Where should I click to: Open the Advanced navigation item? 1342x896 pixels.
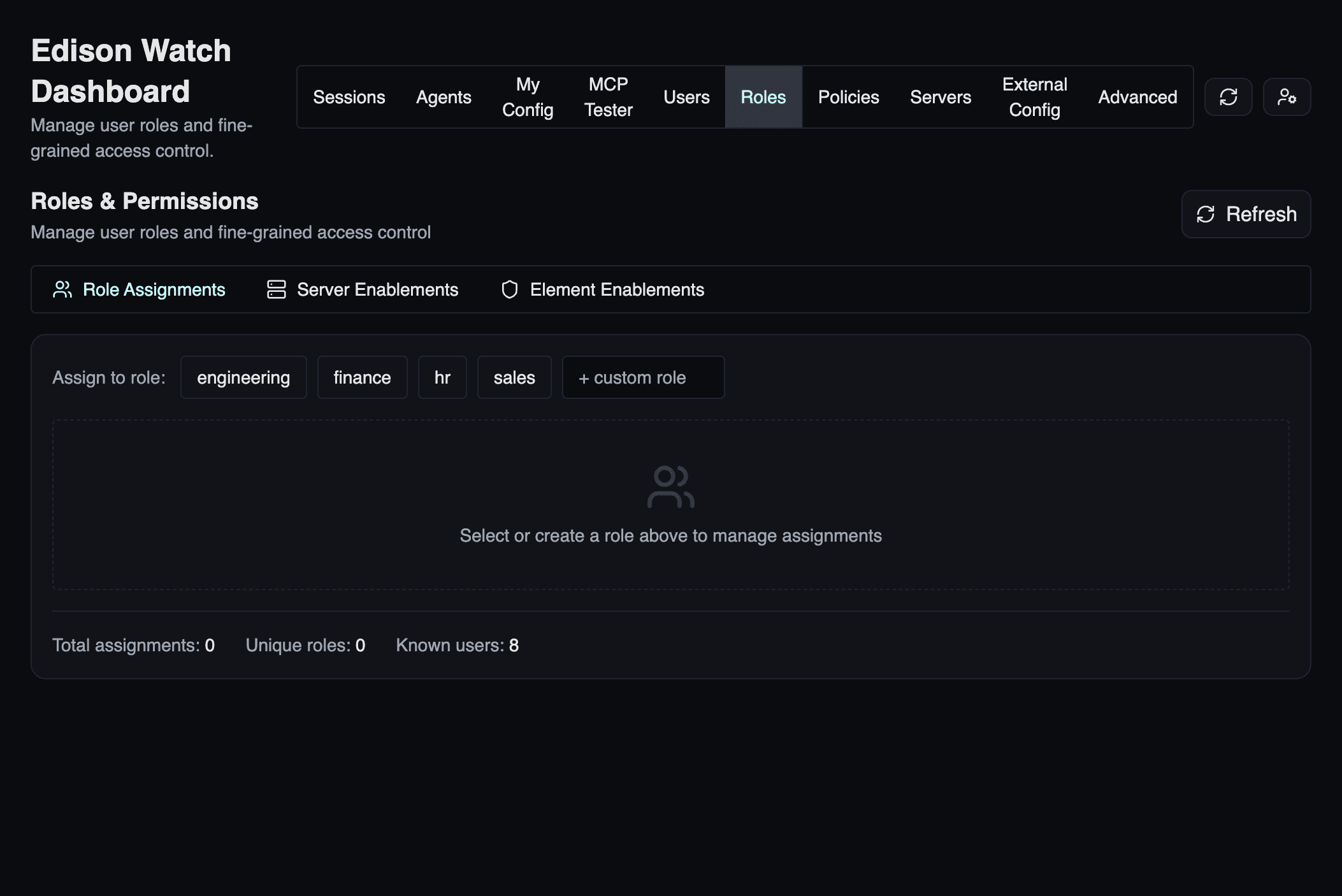click(x=1137, y=97)
